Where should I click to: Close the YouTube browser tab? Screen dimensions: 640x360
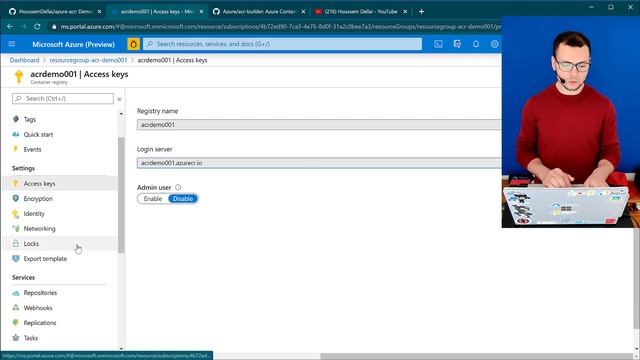point(405,11)
